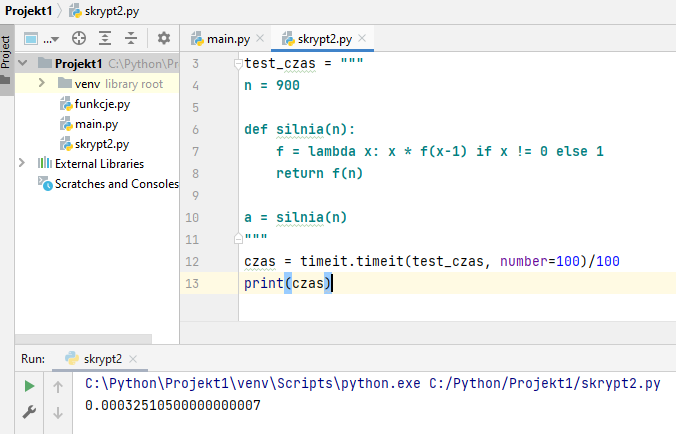
Task: Rerun skrypt2 with green play button
Action: [x=29, y=386]
